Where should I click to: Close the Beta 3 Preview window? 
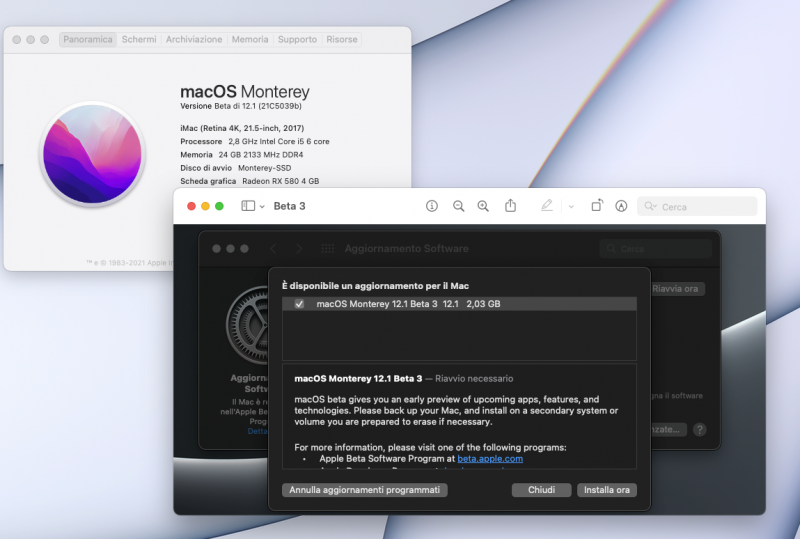[191, 206]
